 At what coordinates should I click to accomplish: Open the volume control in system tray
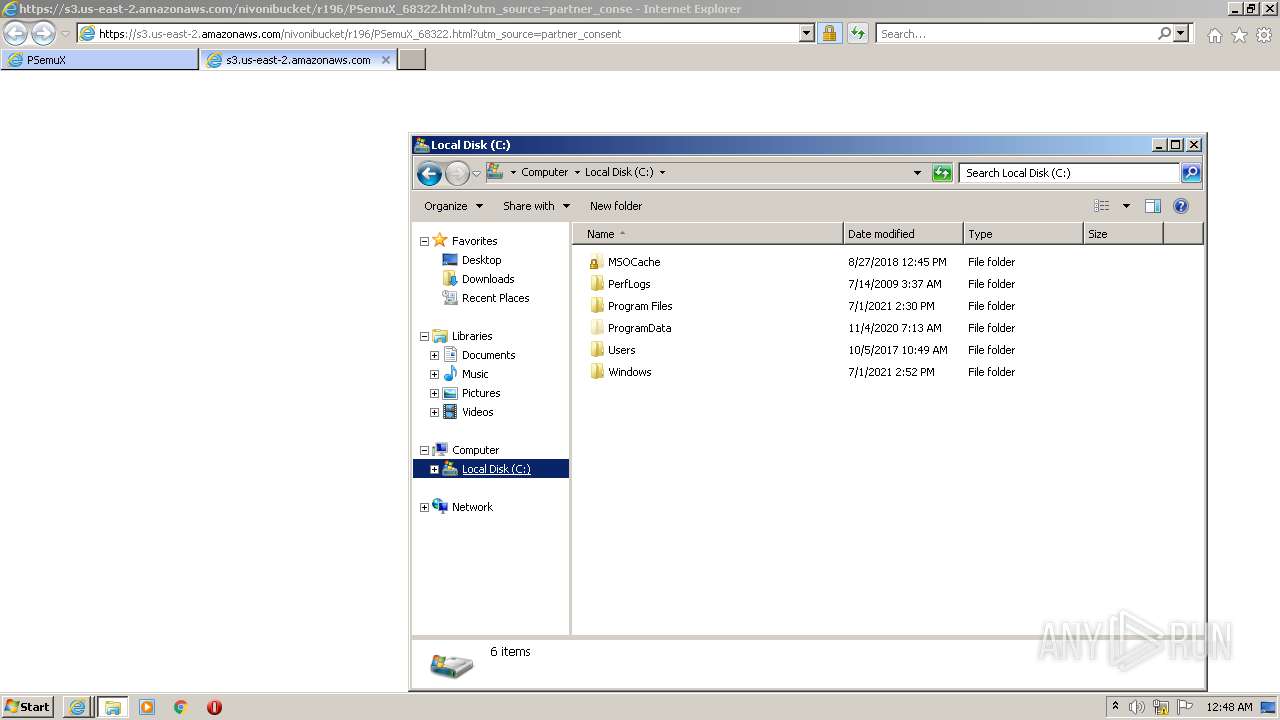pyautogui.click(x=1137, y=707)
